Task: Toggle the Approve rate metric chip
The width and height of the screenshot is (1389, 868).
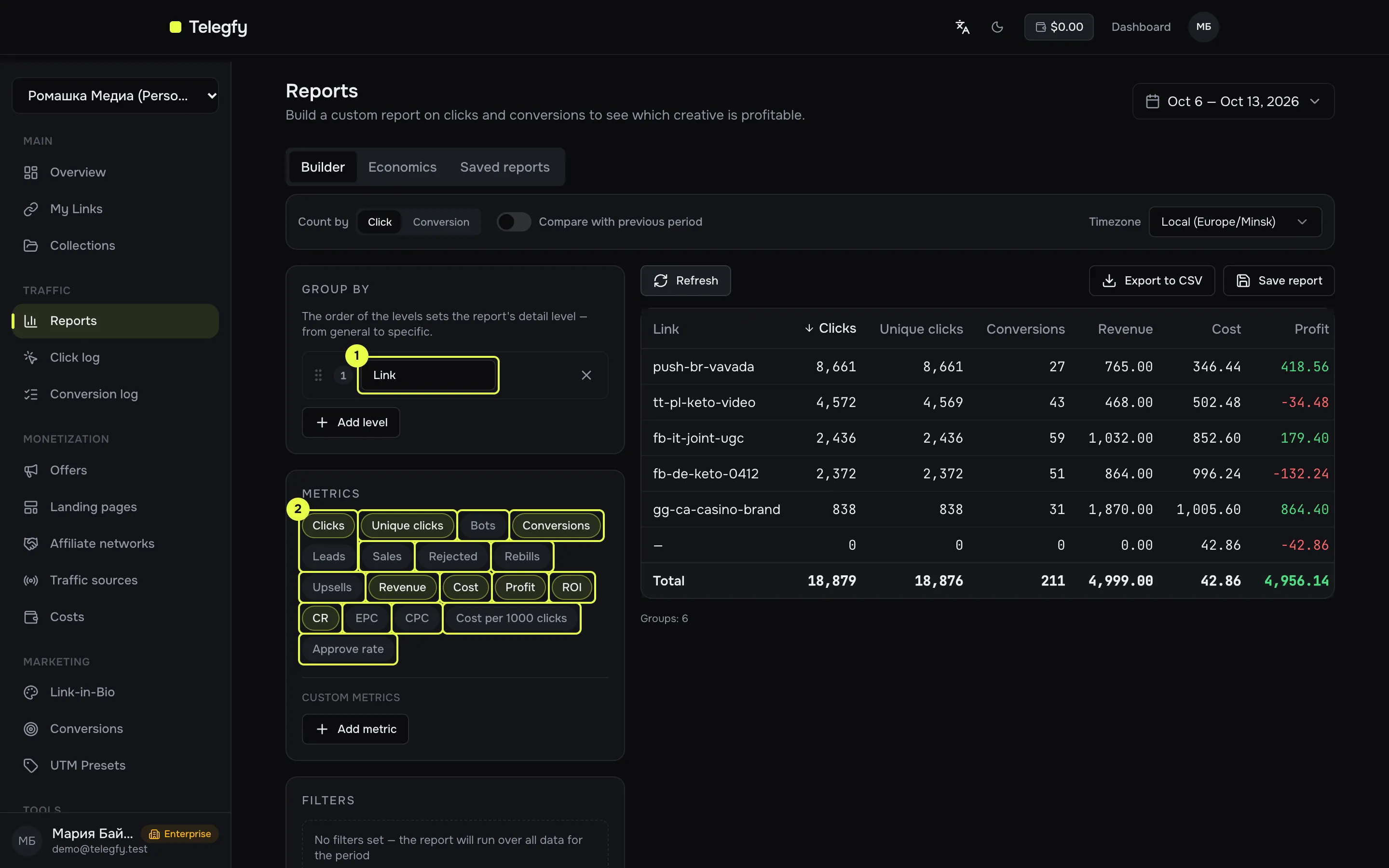Action: coord(348,649)
